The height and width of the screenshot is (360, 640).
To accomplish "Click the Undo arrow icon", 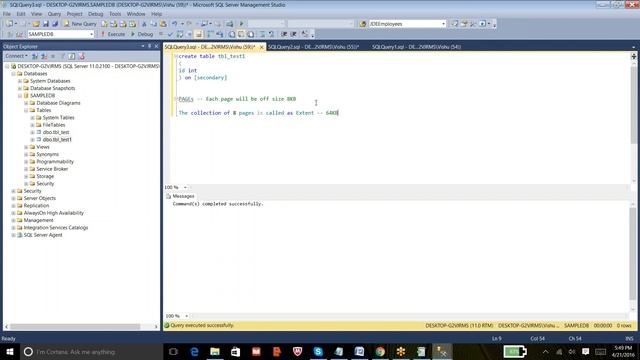I will 175,24.
